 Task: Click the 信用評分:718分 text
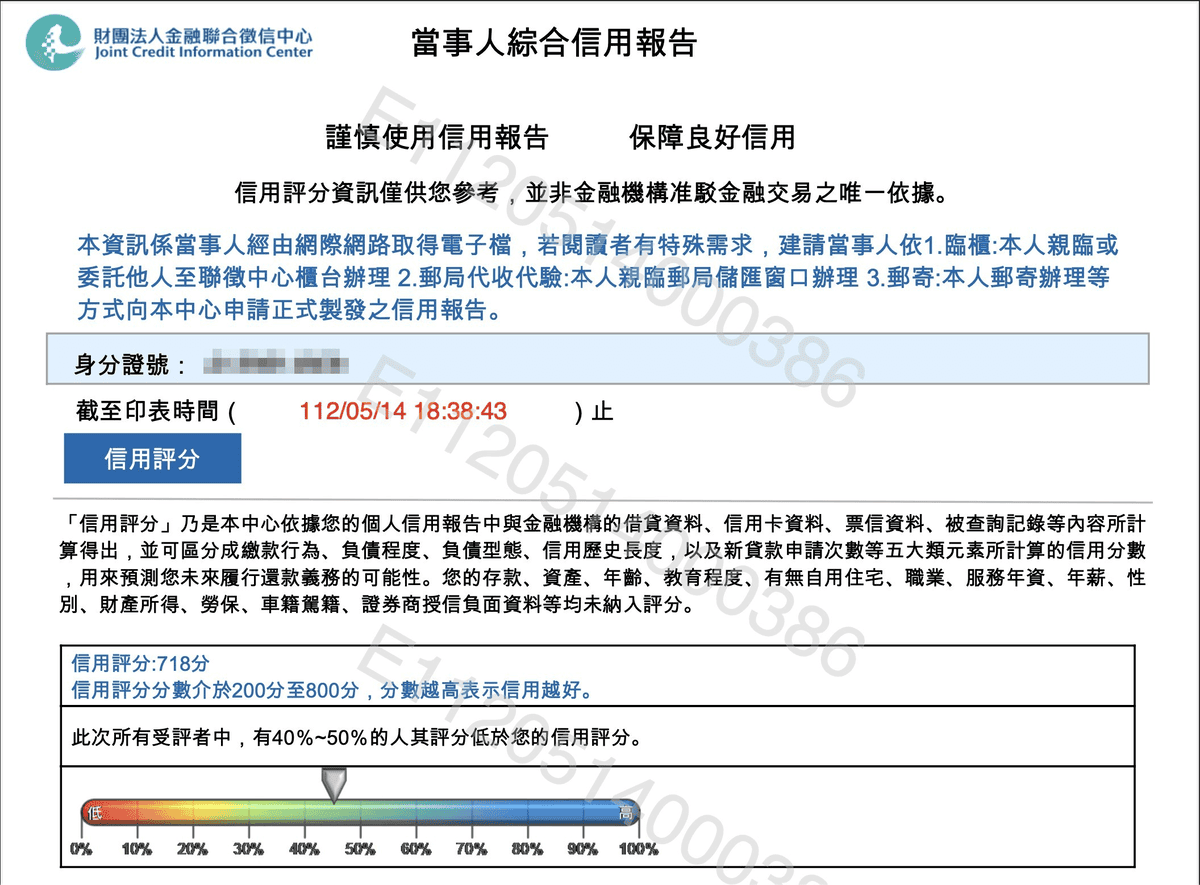click(x=141, y=663)
